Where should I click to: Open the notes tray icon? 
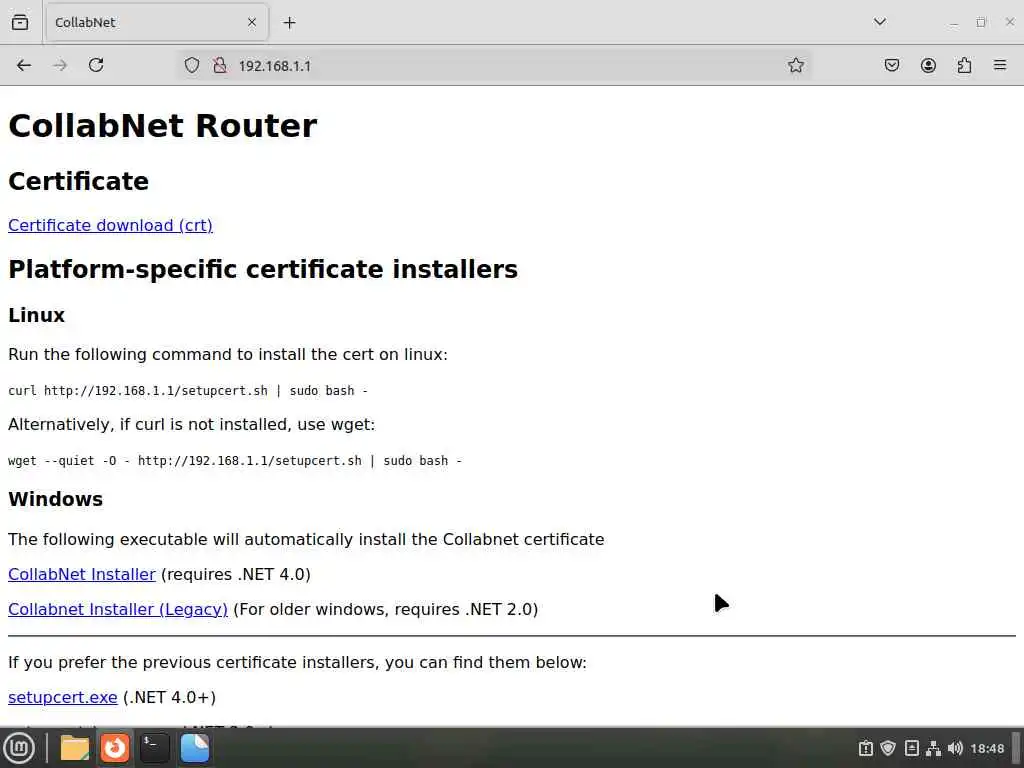coord(912,748)
